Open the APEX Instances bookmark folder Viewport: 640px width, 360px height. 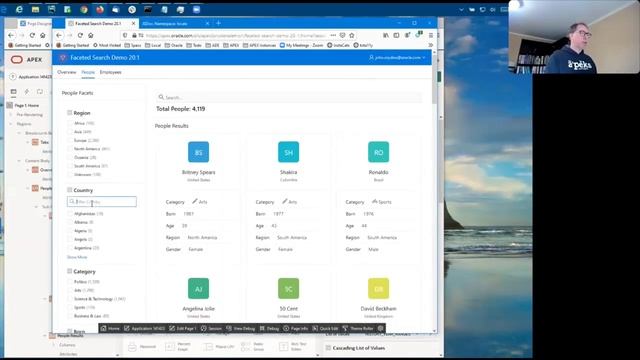point(259,45)
